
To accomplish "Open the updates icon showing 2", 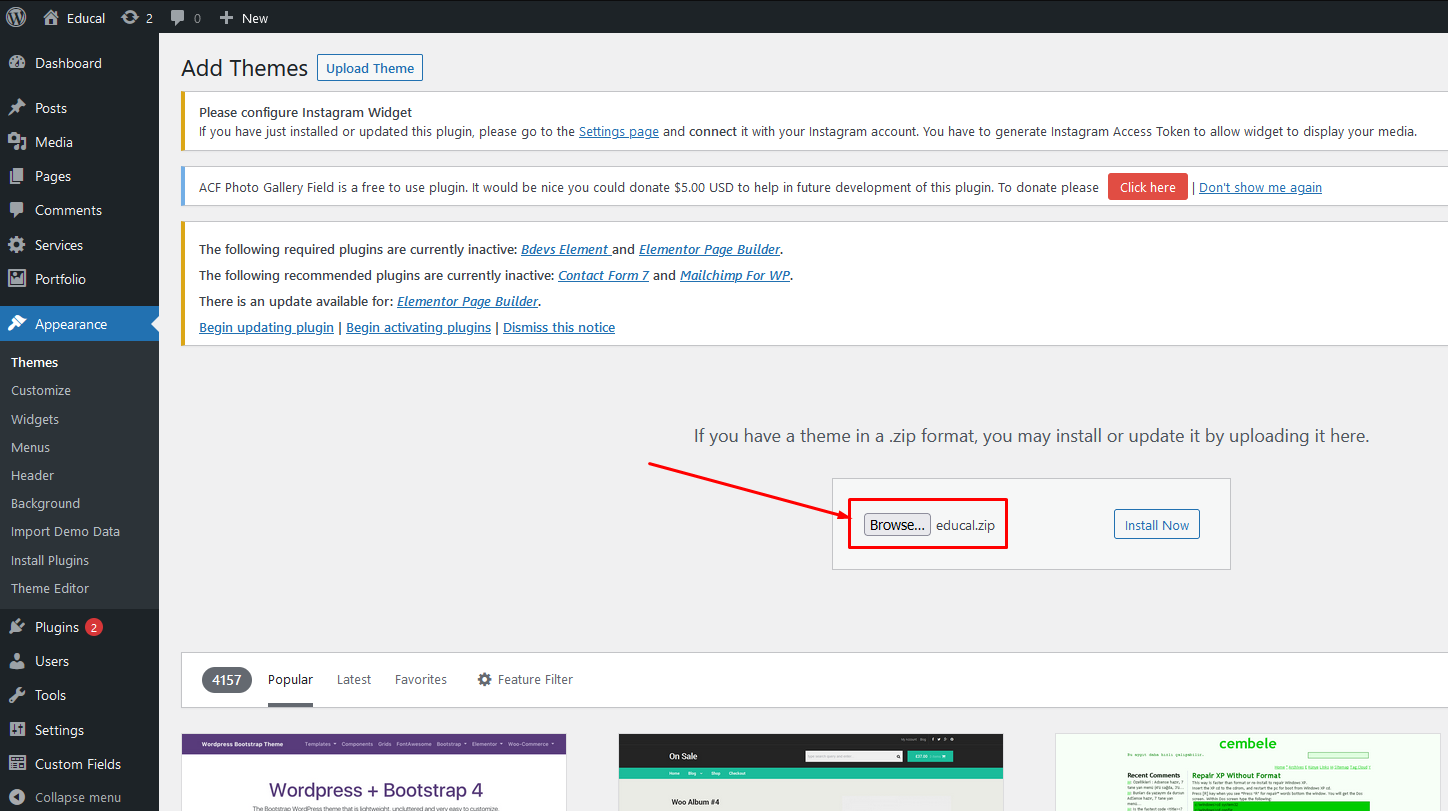I will pos(130,18).
